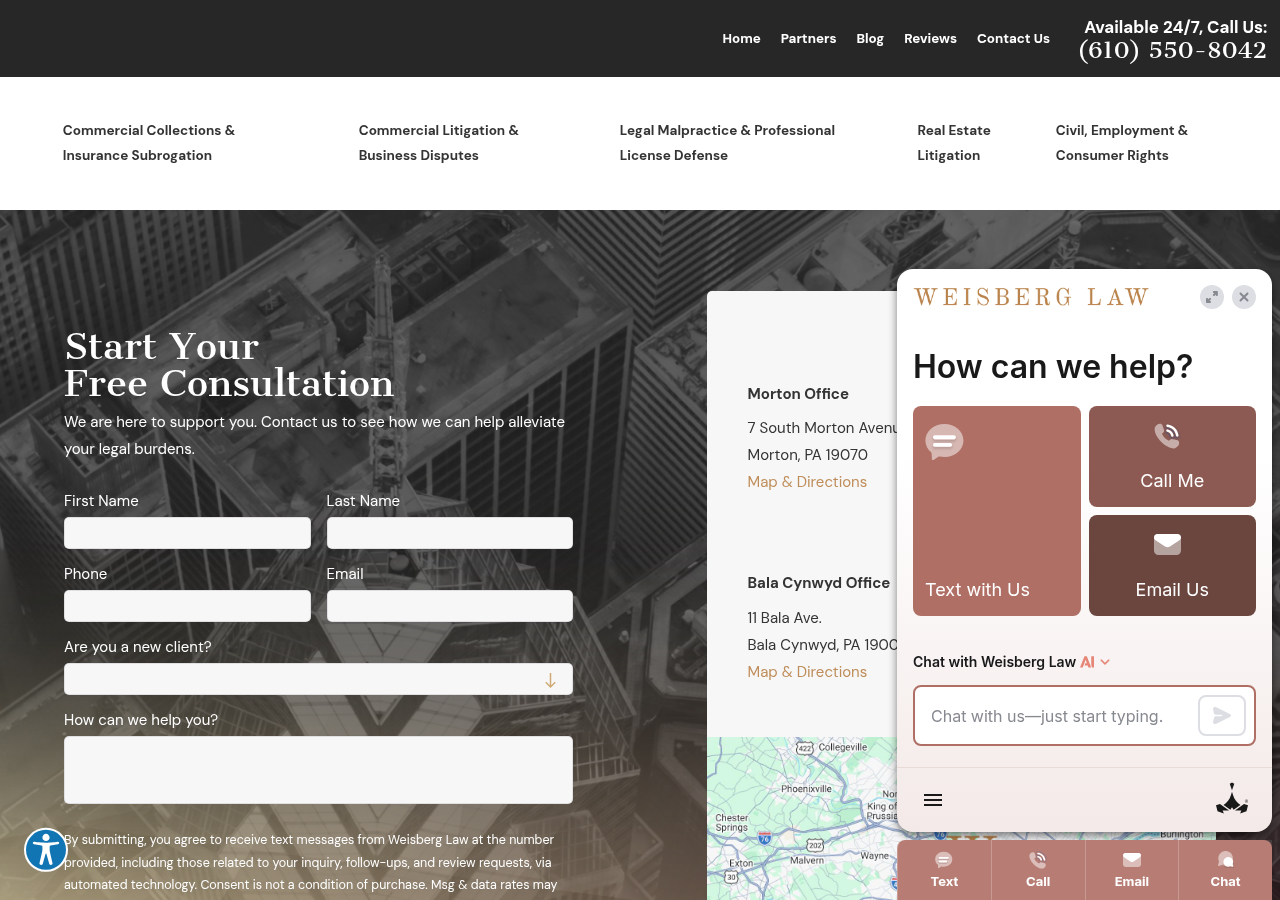Expand the chat widget to full size

1212,297
